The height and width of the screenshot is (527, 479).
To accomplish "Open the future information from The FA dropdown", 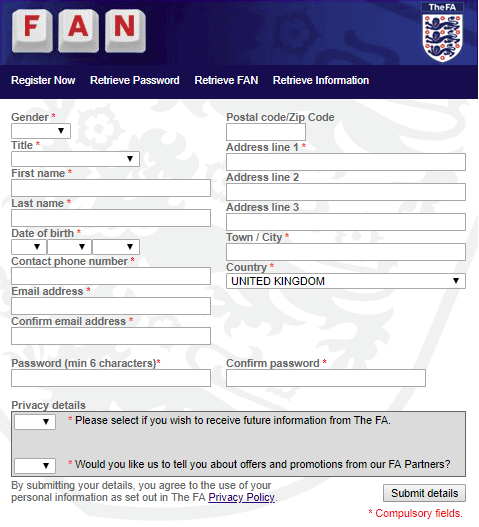I will coord(35,421).
